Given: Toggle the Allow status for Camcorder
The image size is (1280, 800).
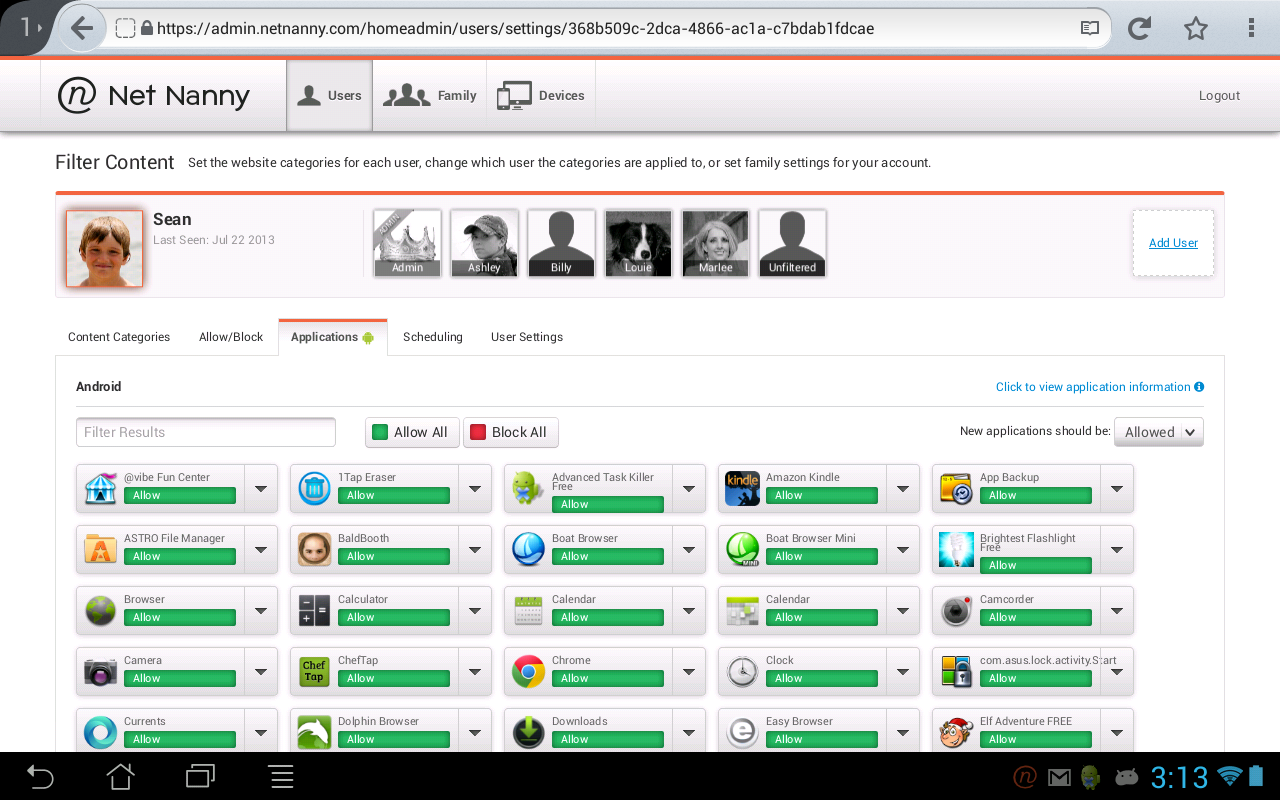Looking at the screenshot, I should click(x=1035, y=617).
